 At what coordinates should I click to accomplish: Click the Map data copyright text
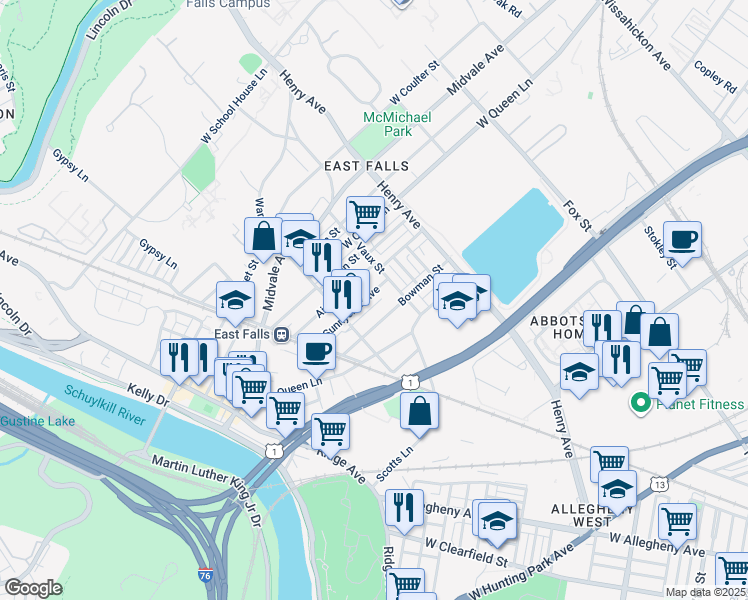706,592
